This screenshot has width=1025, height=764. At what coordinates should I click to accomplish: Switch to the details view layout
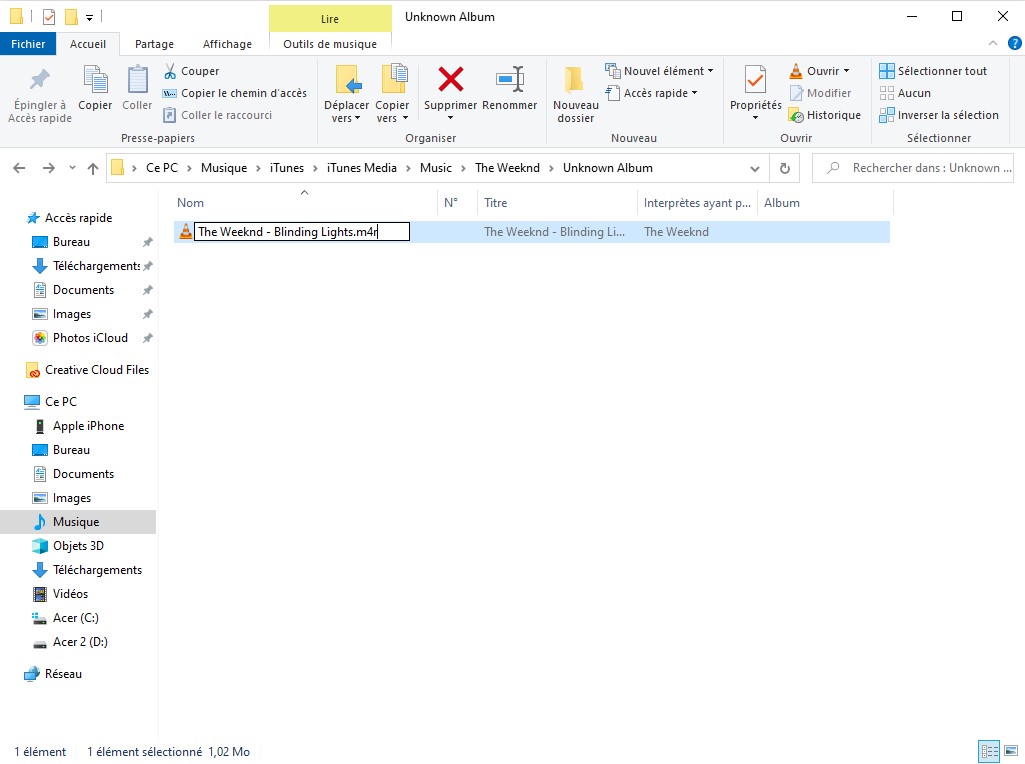pos(989,751)
